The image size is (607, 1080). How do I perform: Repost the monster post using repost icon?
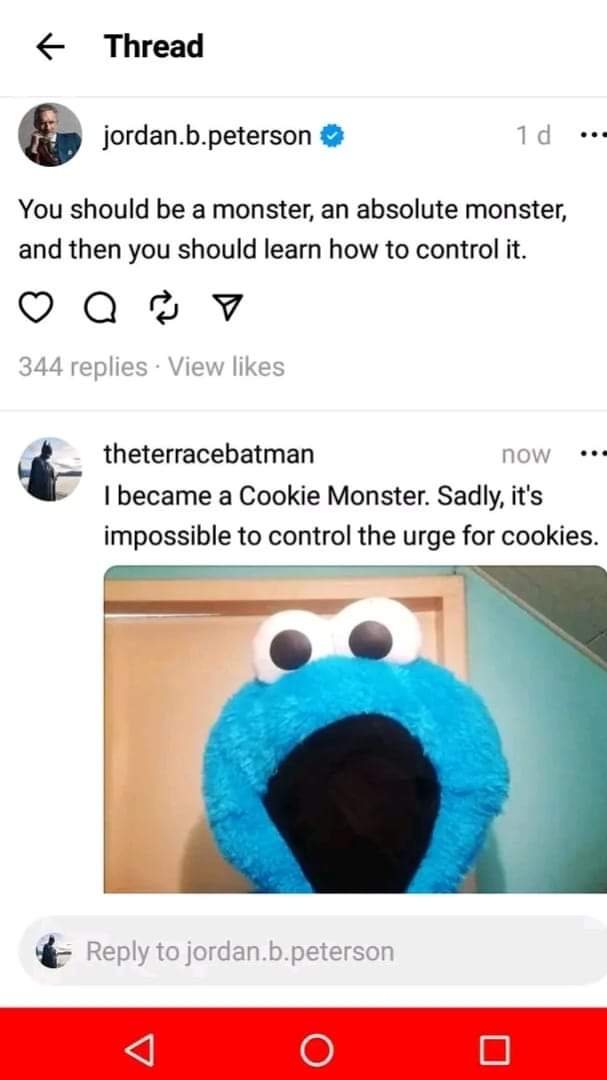(x=164, y=309)
